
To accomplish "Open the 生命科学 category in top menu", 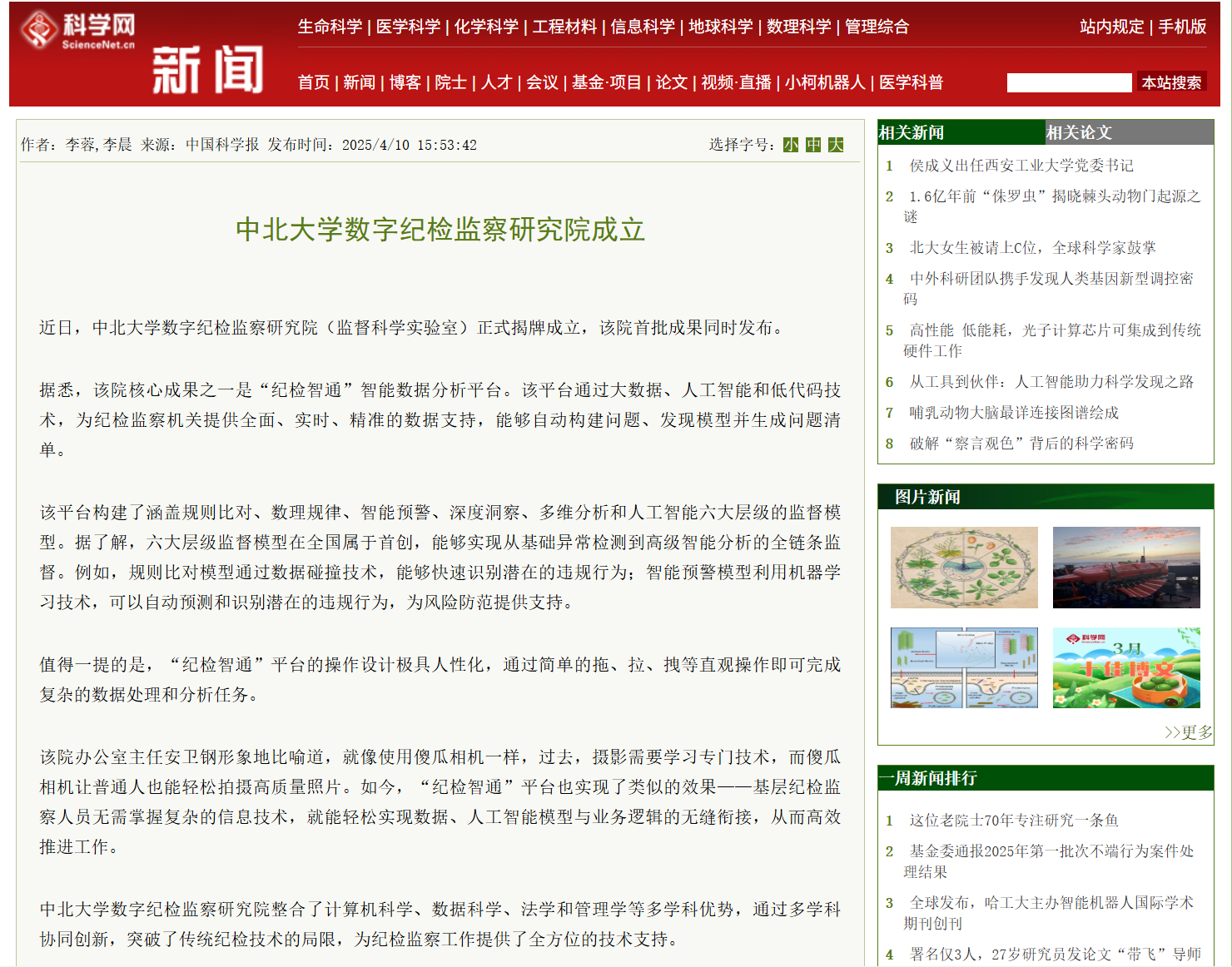I will click(x=330, y=27).
